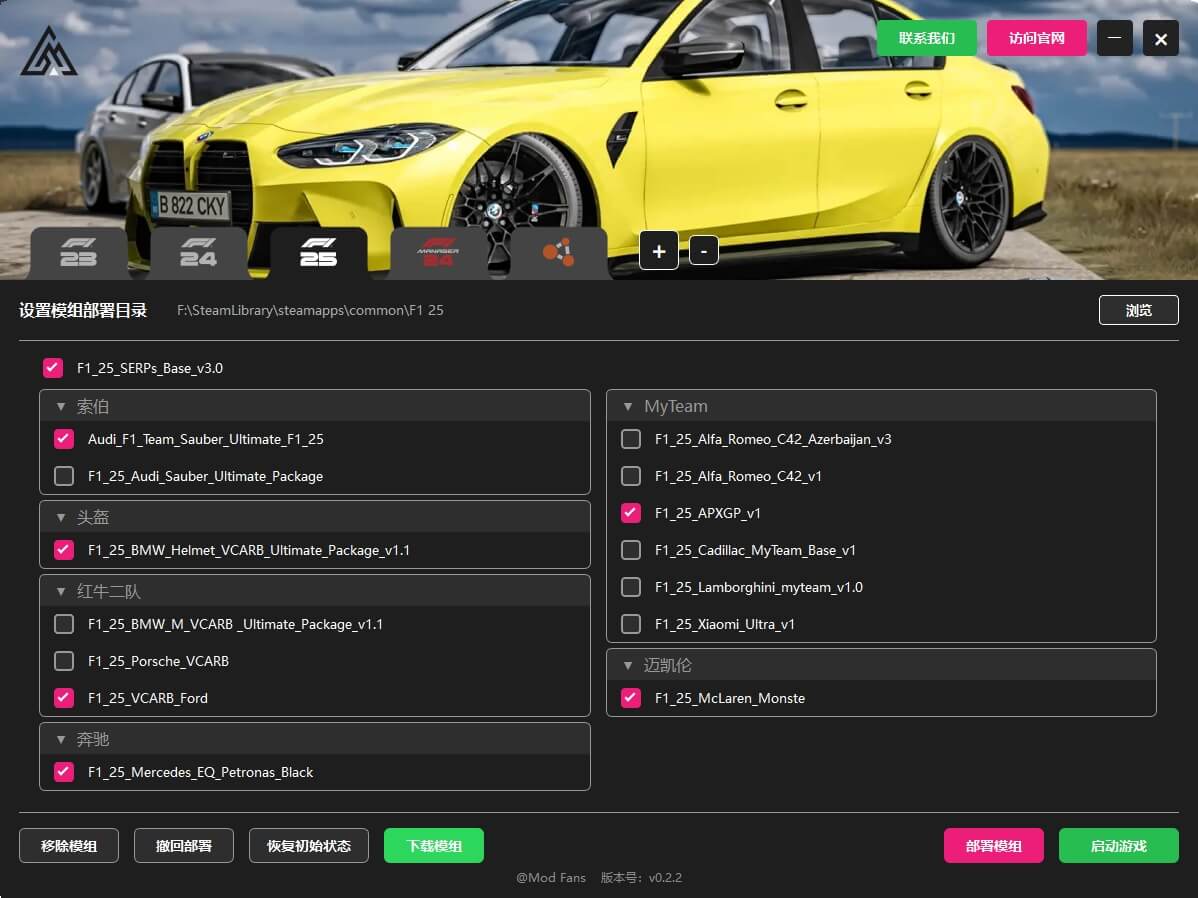Viewport: 1198px width, 898px height.
Task: Click the 联系我们 green button
Action: 926,39
